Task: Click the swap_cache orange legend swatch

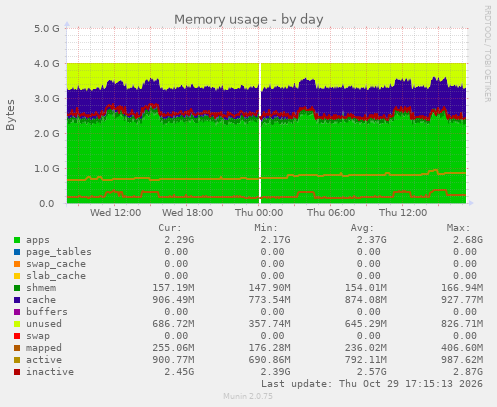Action: [17, 264]
